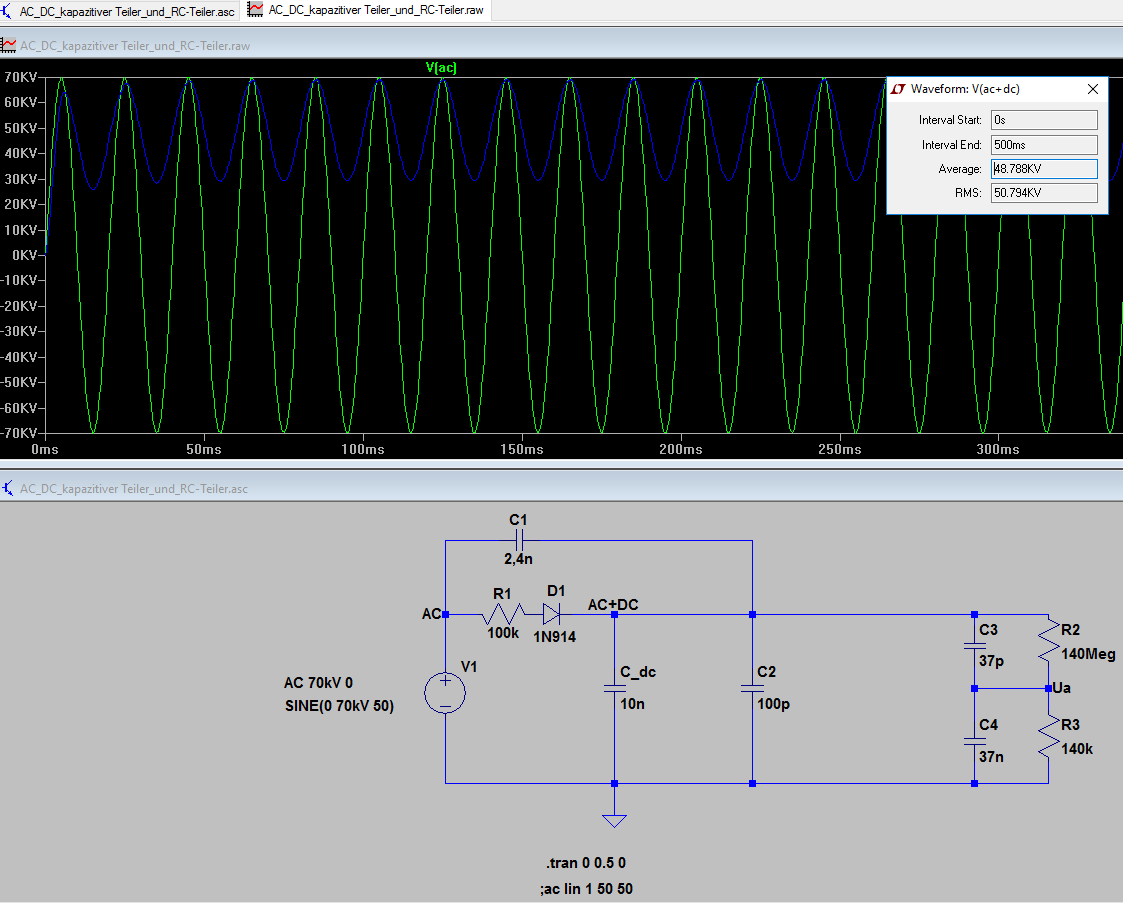
Task: Select diode D1 symbol
Action: 551,614
